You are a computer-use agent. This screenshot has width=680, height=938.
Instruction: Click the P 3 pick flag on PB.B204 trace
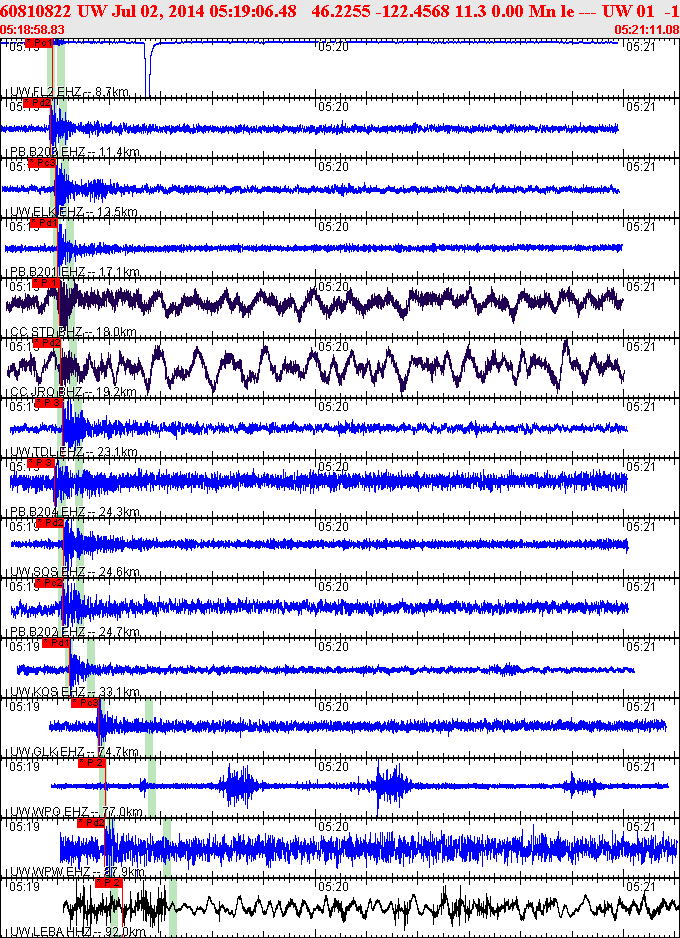tap(41, 462)
